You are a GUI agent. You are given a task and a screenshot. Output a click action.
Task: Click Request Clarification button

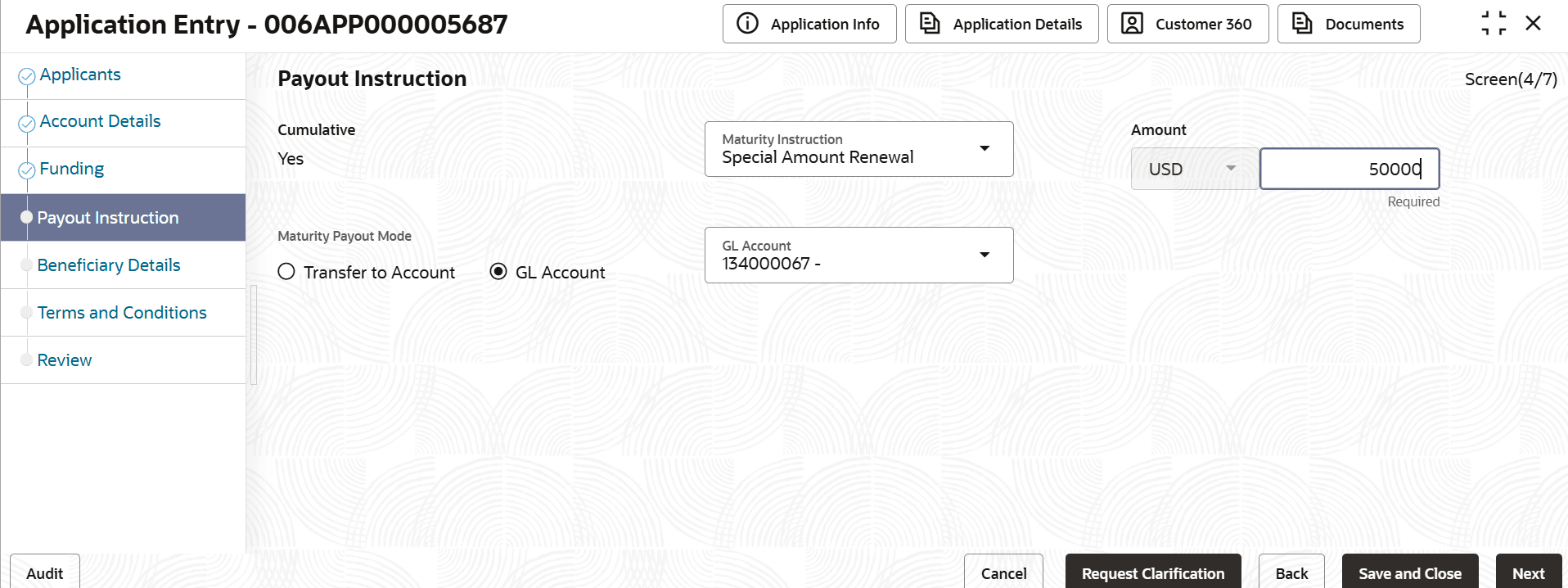pyautogui.click(x=1152, y=573)
